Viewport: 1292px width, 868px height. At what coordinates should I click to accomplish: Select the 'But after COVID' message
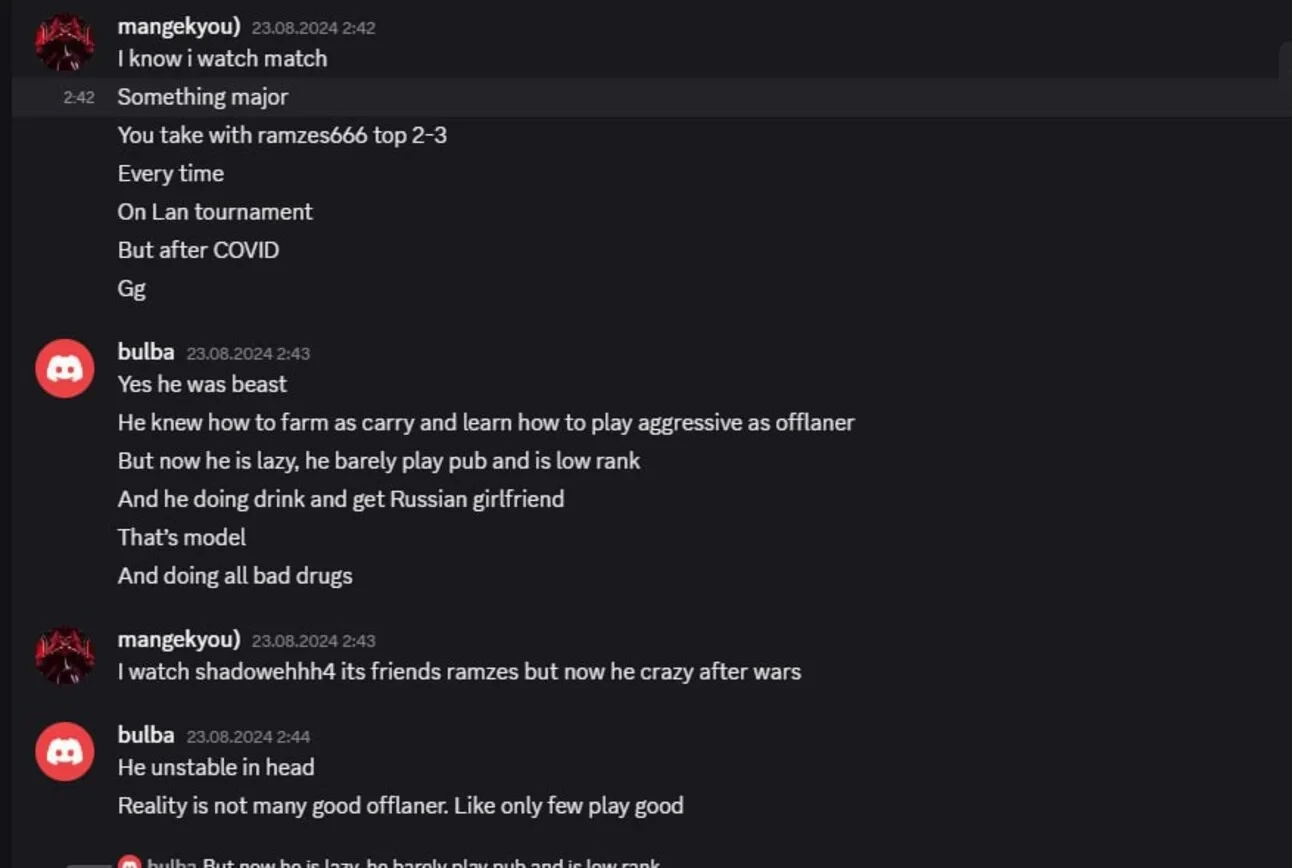tap(198, 250)
